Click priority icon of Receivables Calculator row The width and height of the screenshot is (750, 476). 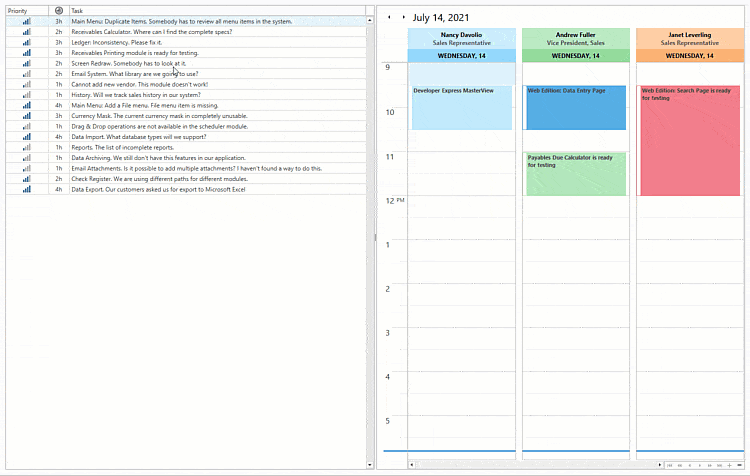coord(27,32)
